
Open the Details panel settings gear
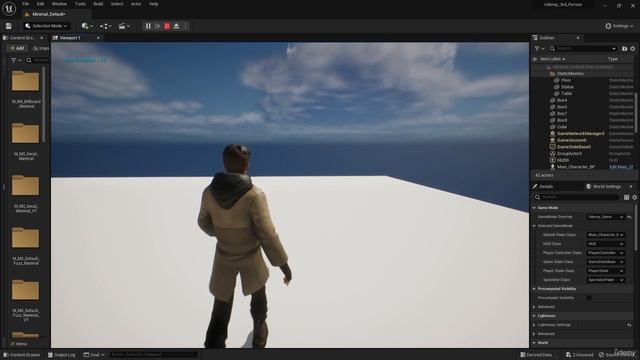[635, 197]
